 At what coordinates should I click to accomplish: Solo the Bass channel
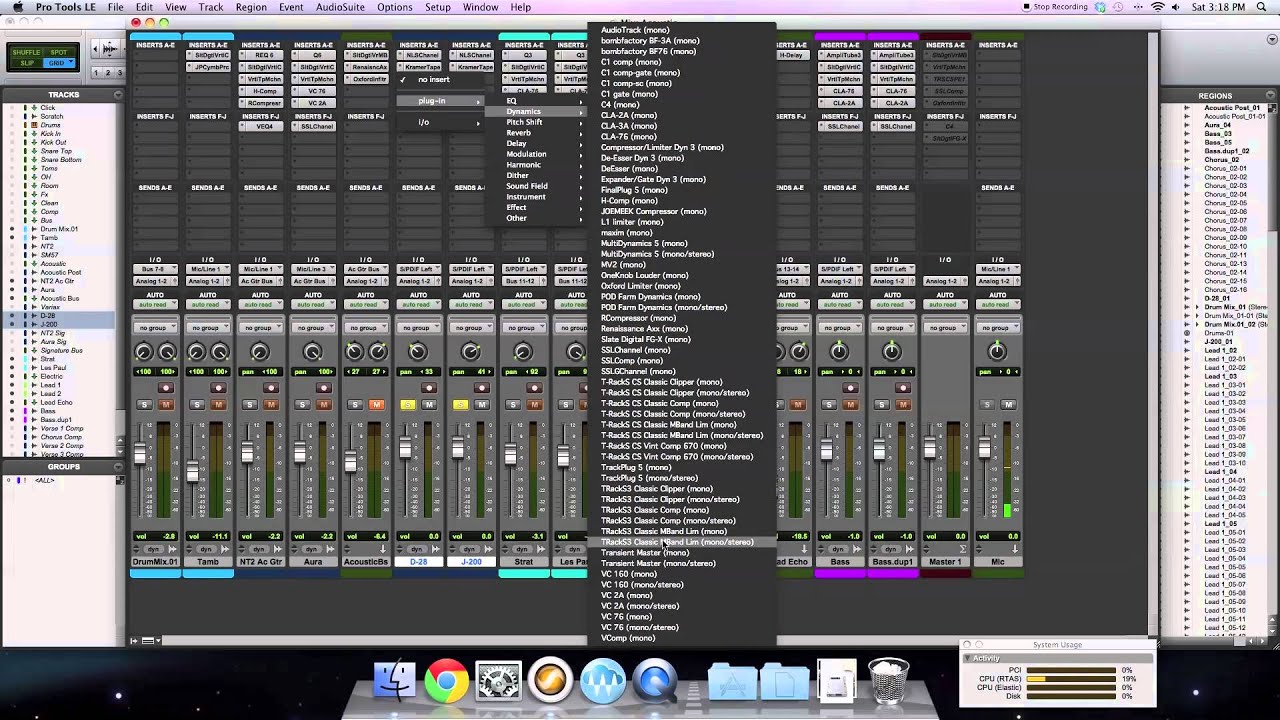[829, 404]
